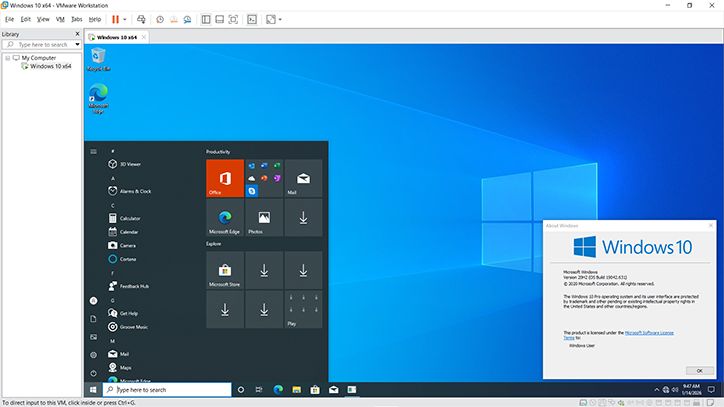Open Documents from the Start rail
This screenshot has width=724, height=407.
coord(93,319)
